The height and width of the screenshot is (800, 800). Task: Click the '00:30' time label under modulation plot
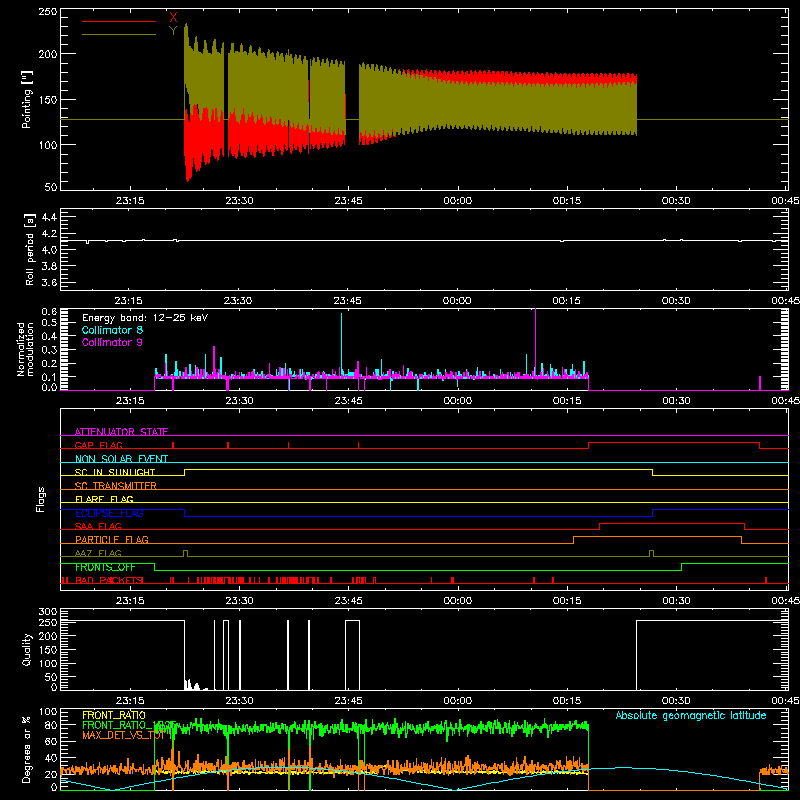coord(677,401)
